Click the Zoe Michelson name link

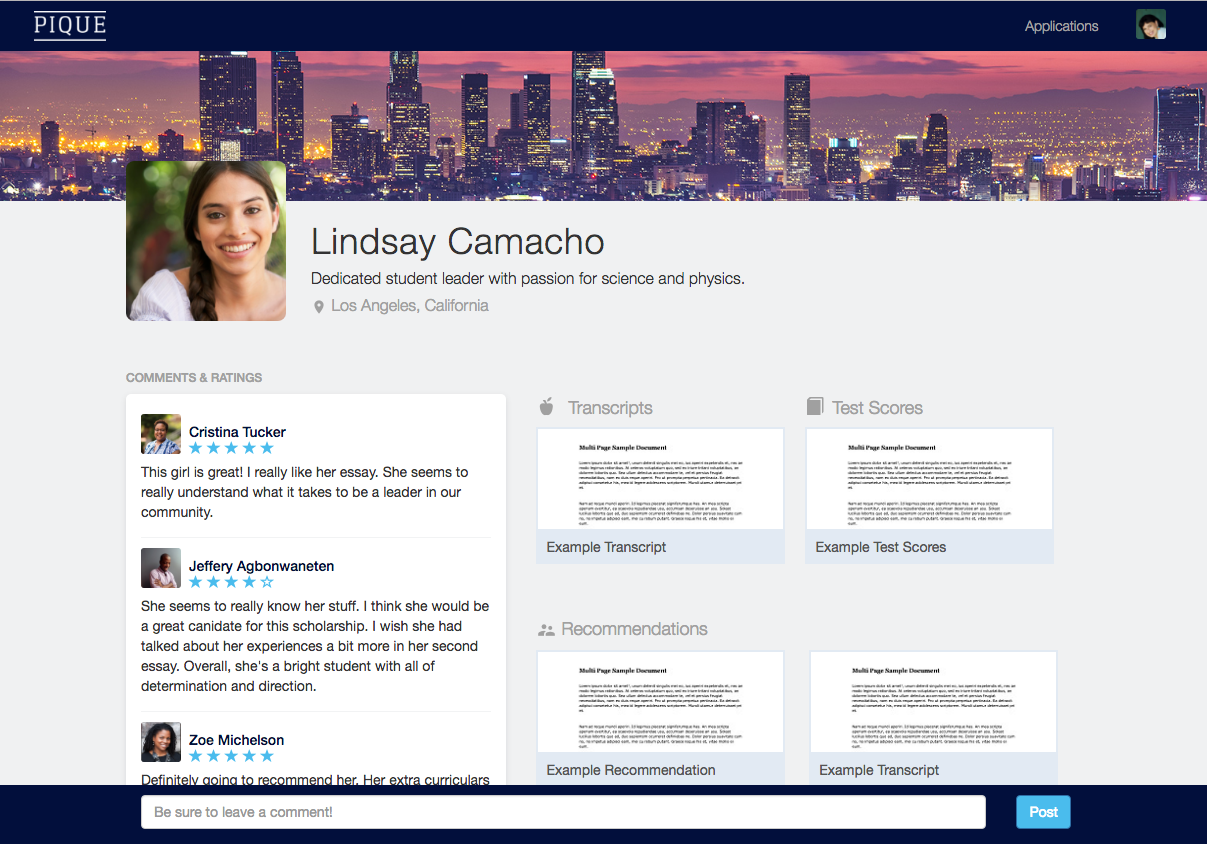click(236, 740)
